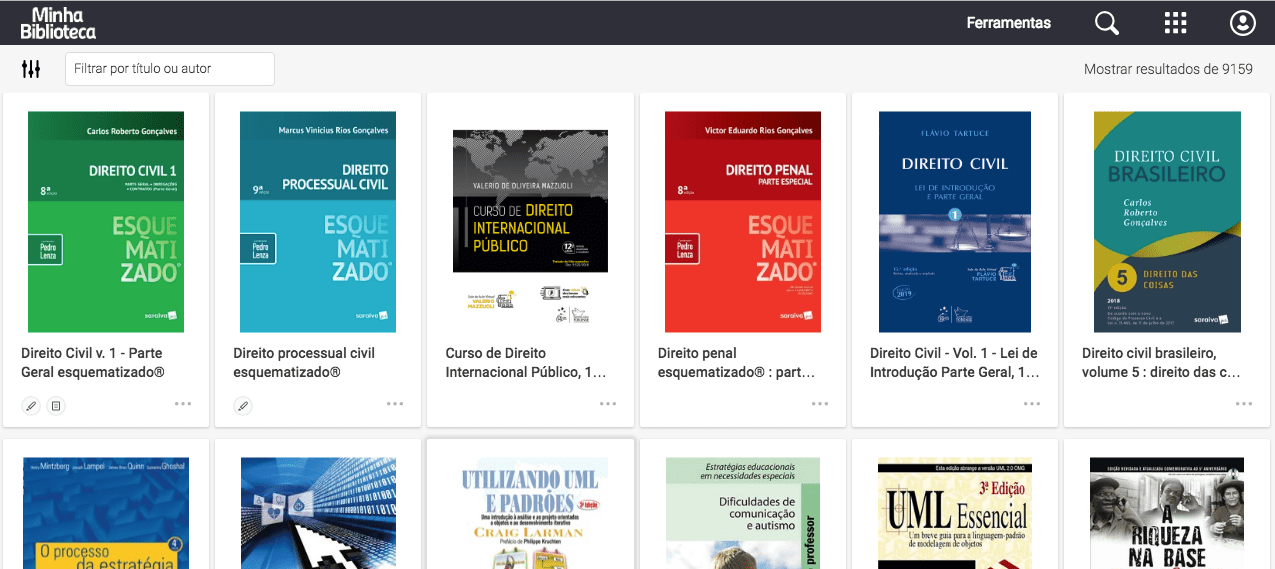This screenshot has width=1275, height=569.
Task: Open Utilizando UML e Padrões cover
Action: 530,513
